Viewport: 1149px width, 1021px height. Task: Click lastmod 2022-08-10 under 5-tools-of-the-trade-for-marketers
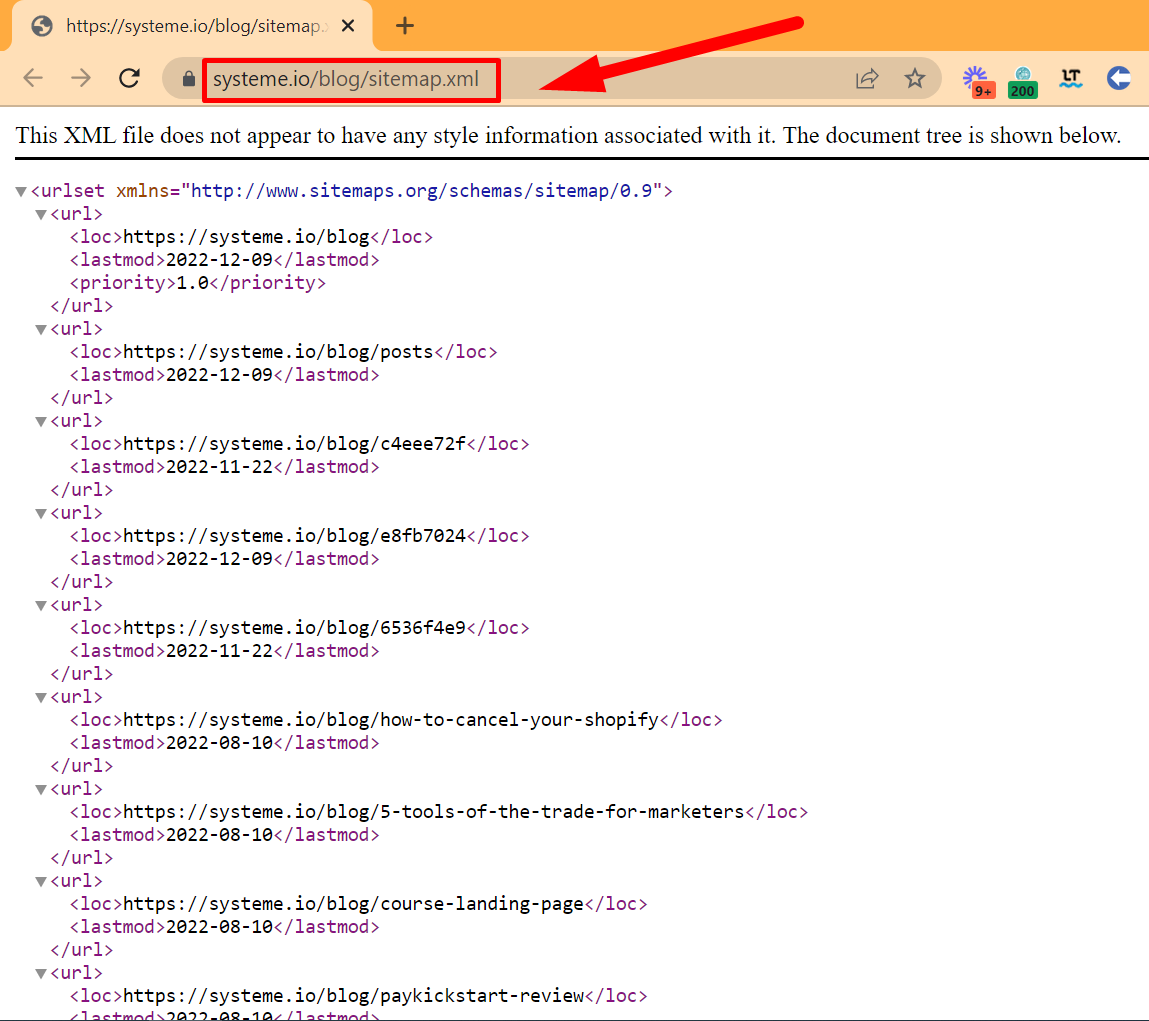coord(219,835)
